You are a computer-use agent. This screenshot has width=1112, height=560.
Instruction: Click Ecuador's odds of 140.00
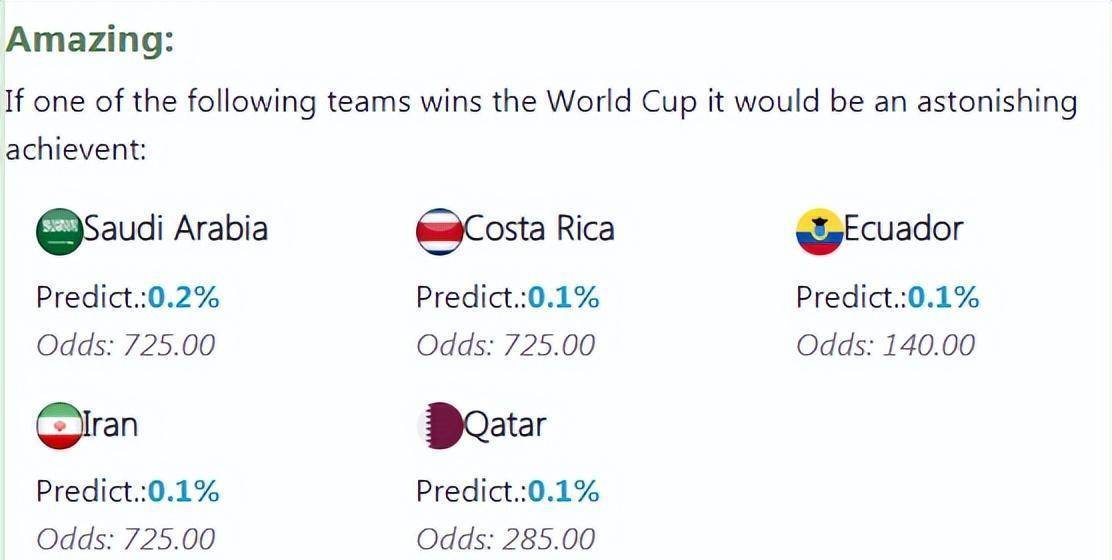[929, 345]
